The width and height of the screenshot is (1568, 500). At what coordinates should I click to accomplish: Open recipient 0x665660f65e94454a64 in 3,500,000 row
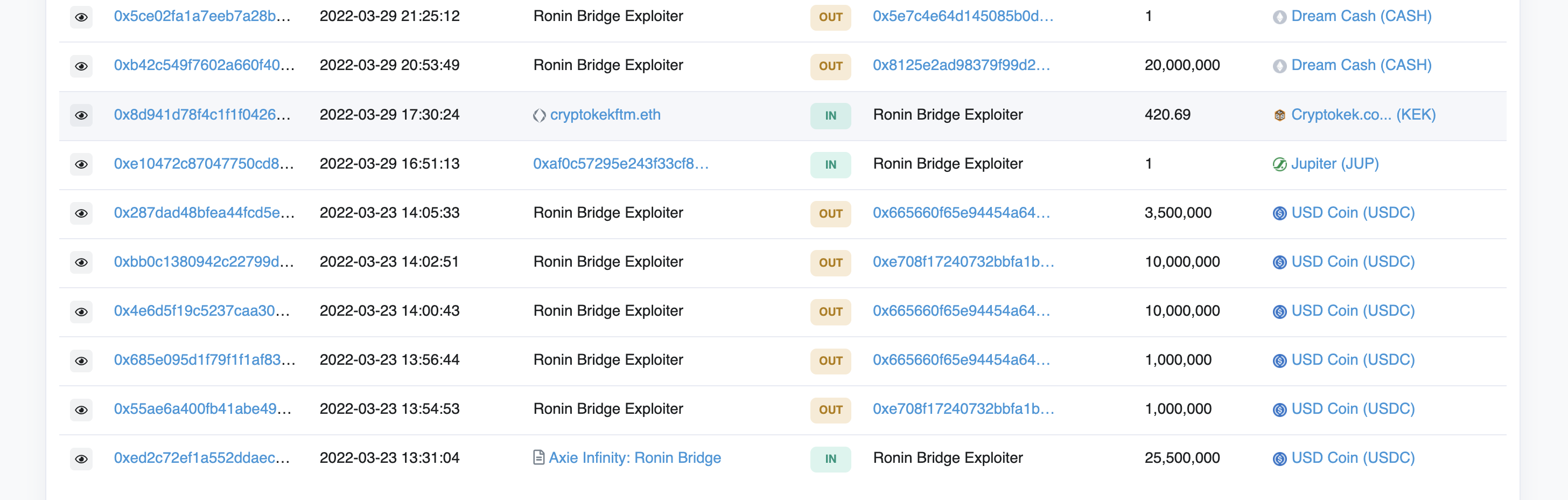coord(962,212)
